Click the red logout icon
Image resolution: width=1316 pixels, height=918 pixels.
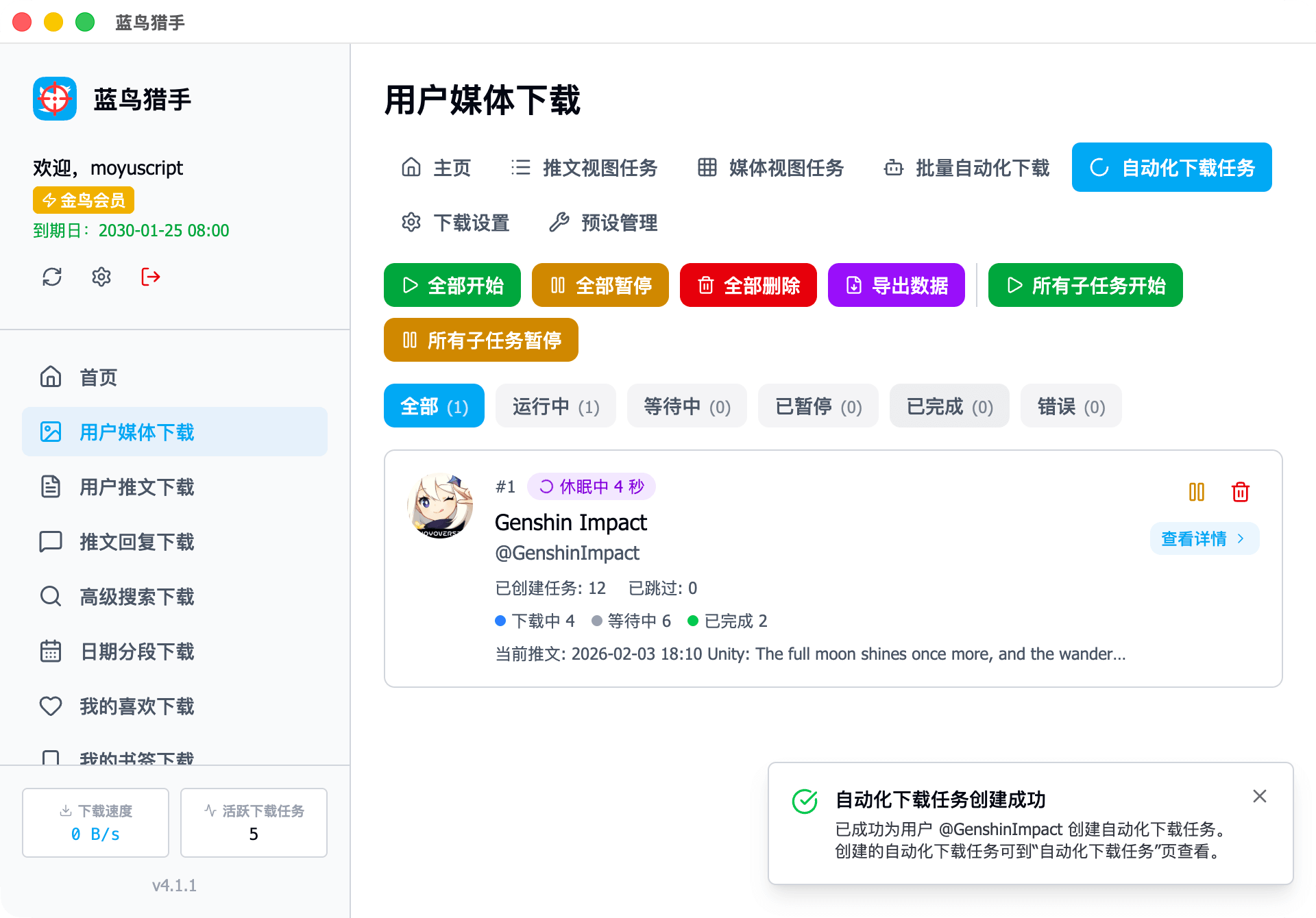(x=151, y=277)
